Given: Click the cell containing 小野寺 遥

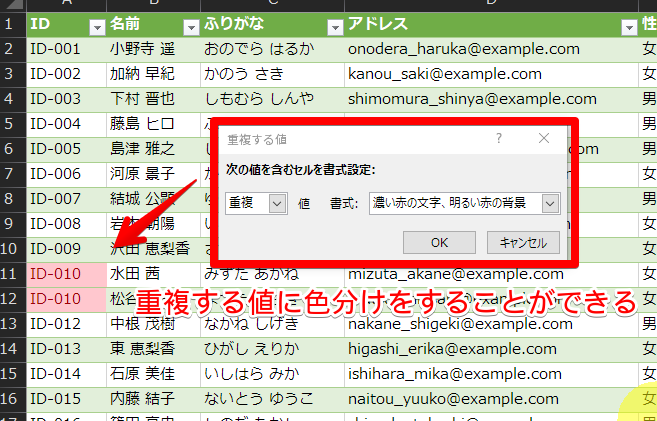Looking at the screenshot, I should (x=150, y=48).
